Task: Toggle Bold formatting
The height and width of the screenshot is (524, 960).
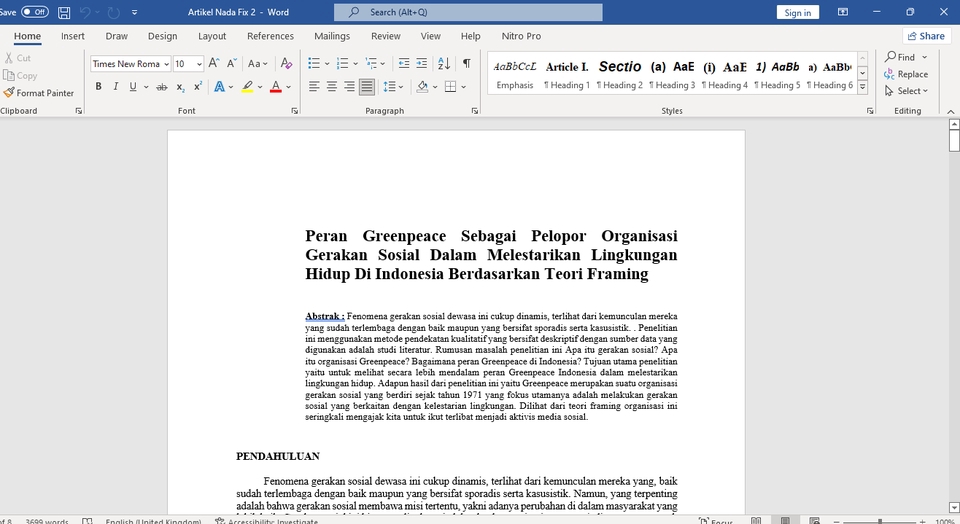Action: [98, 87]
